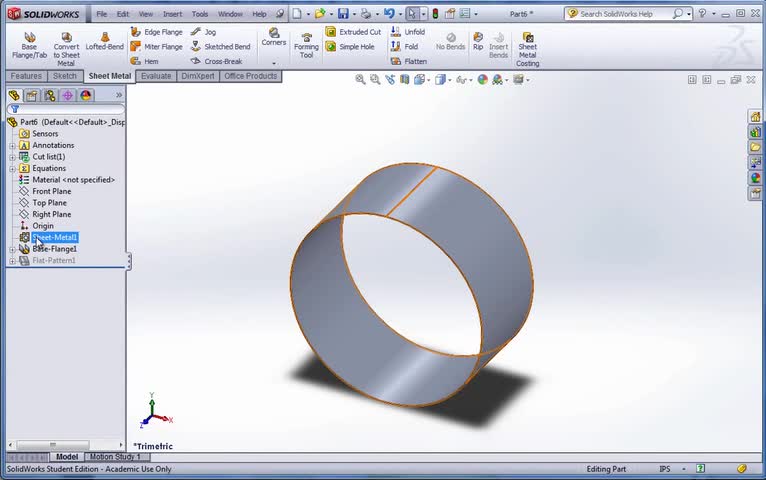766x480 pixels.
Task: Switch to the Sketch tab
Action: pyautogui.click(x=65, y=76)
